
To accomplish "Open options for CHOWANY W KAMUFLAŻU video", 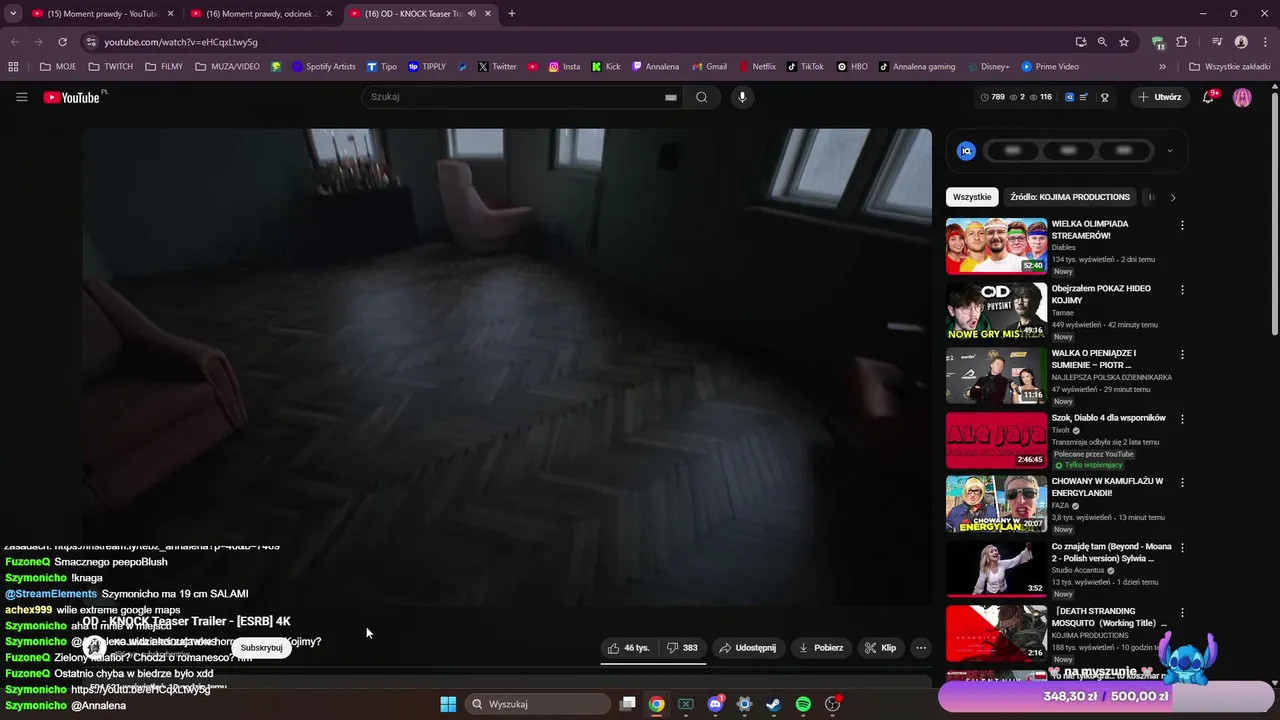I will coord(1182,483).
